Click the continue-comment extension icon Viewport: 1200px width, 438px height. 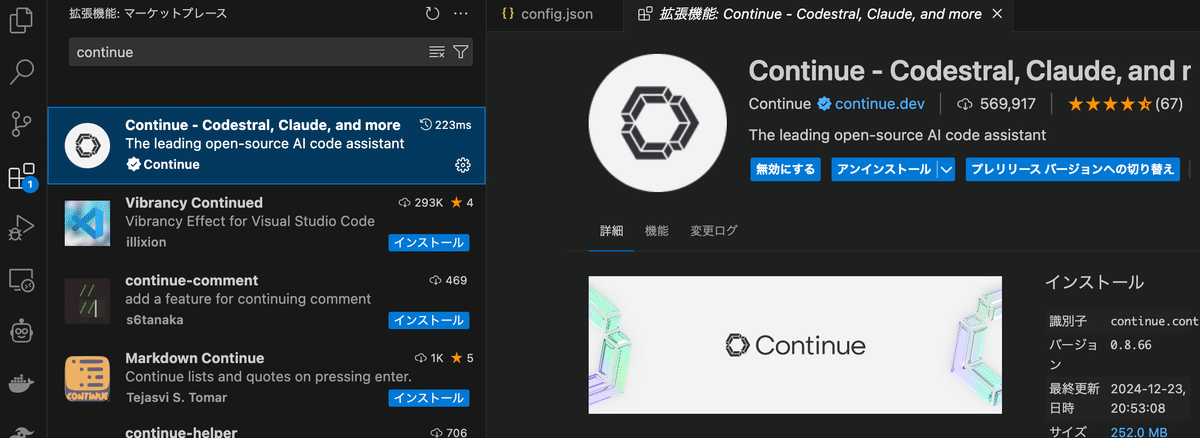coord(87,301)
